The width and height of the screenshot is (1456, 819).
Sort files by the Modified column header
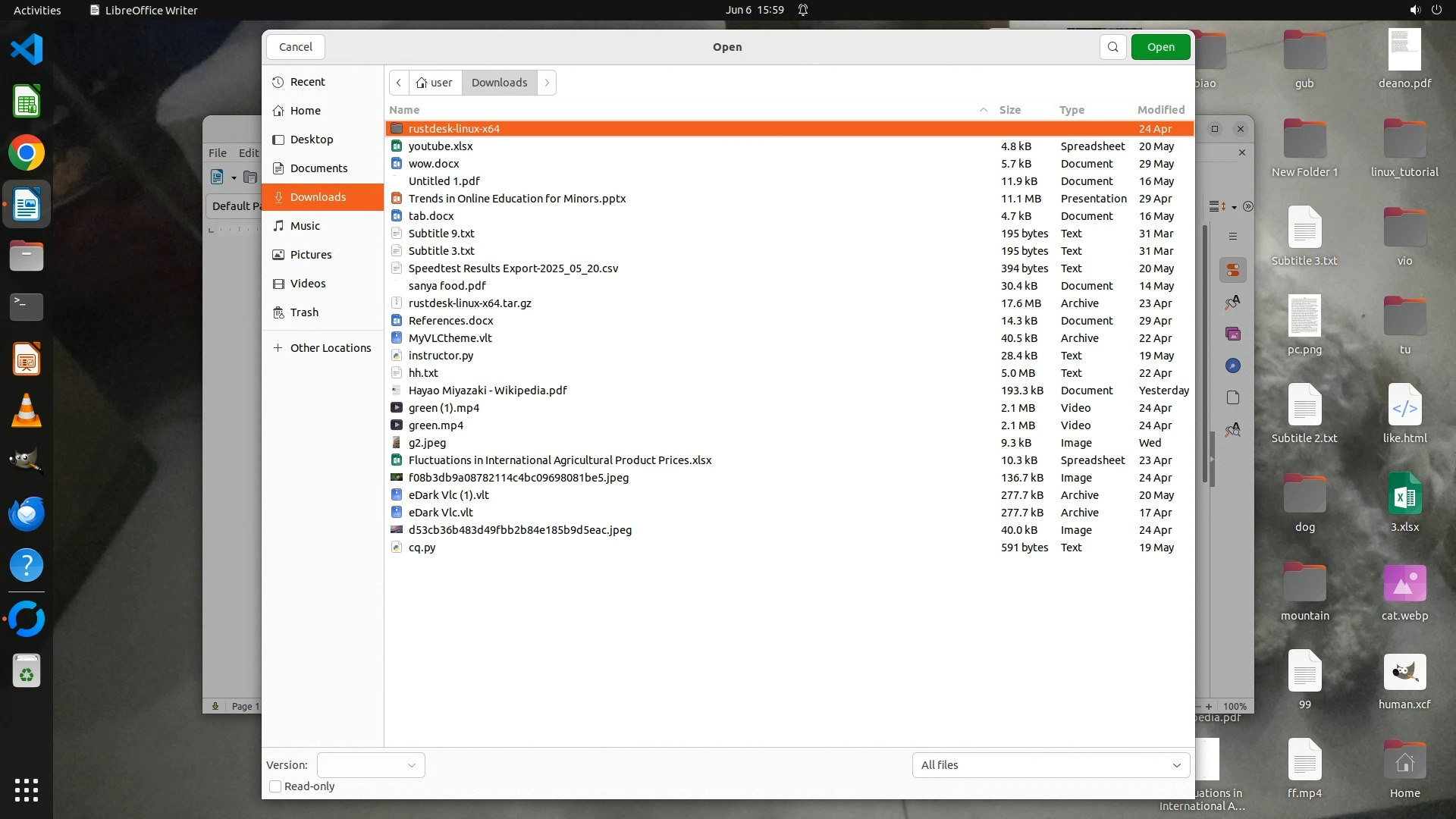coord(1160,110)
